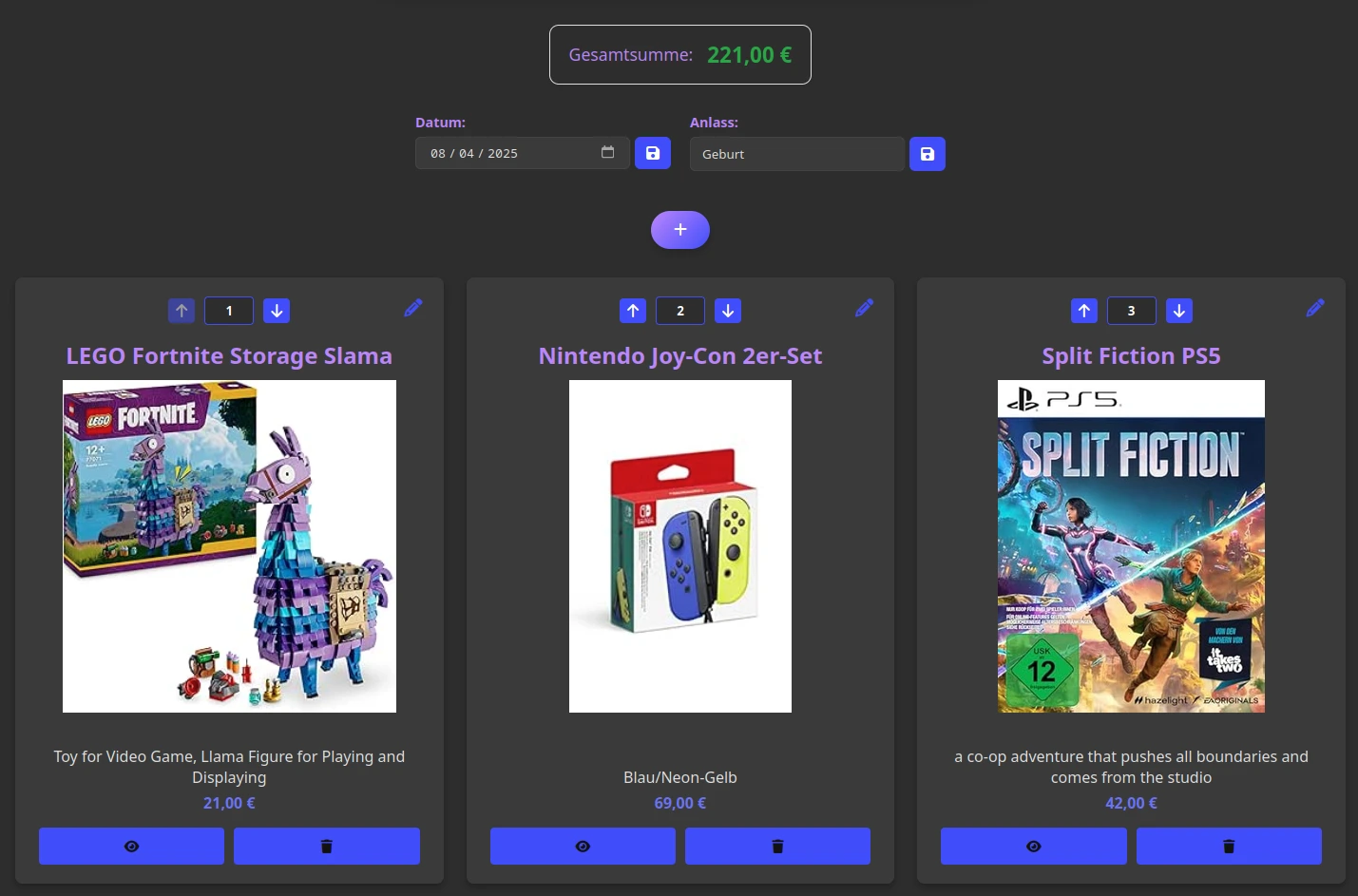Move Split Fiction PS5 item up
Image resolution: width=1358 pixels, height=896 pixels.
pyautogui.click(x=1084, y=311)
